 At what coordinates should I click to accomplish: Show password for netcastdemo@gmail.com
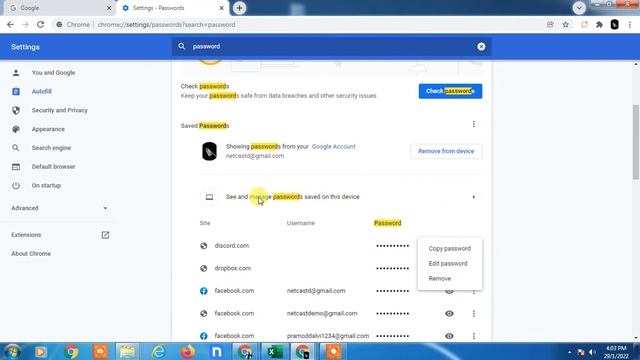(449, 313)
